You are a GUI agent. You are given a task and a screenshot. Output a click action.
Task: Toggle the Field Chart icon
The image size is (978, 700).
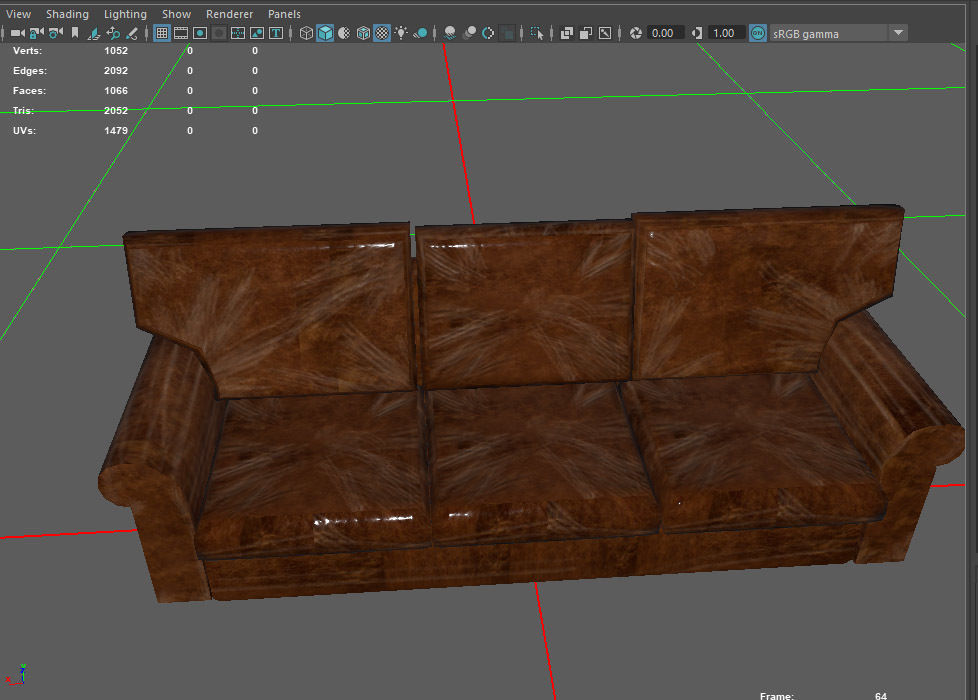pos(238,33)
